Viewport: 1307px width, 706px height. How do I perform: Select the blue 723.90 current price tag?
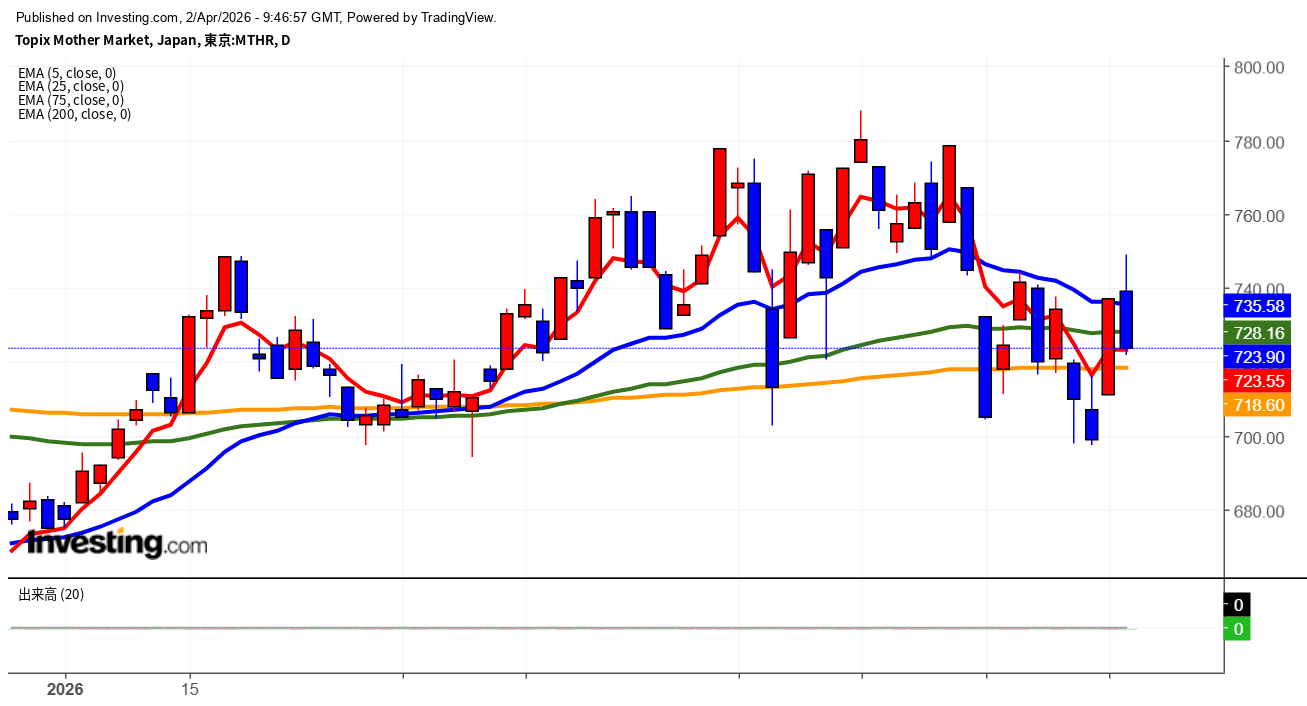(x=1258, y=356)
